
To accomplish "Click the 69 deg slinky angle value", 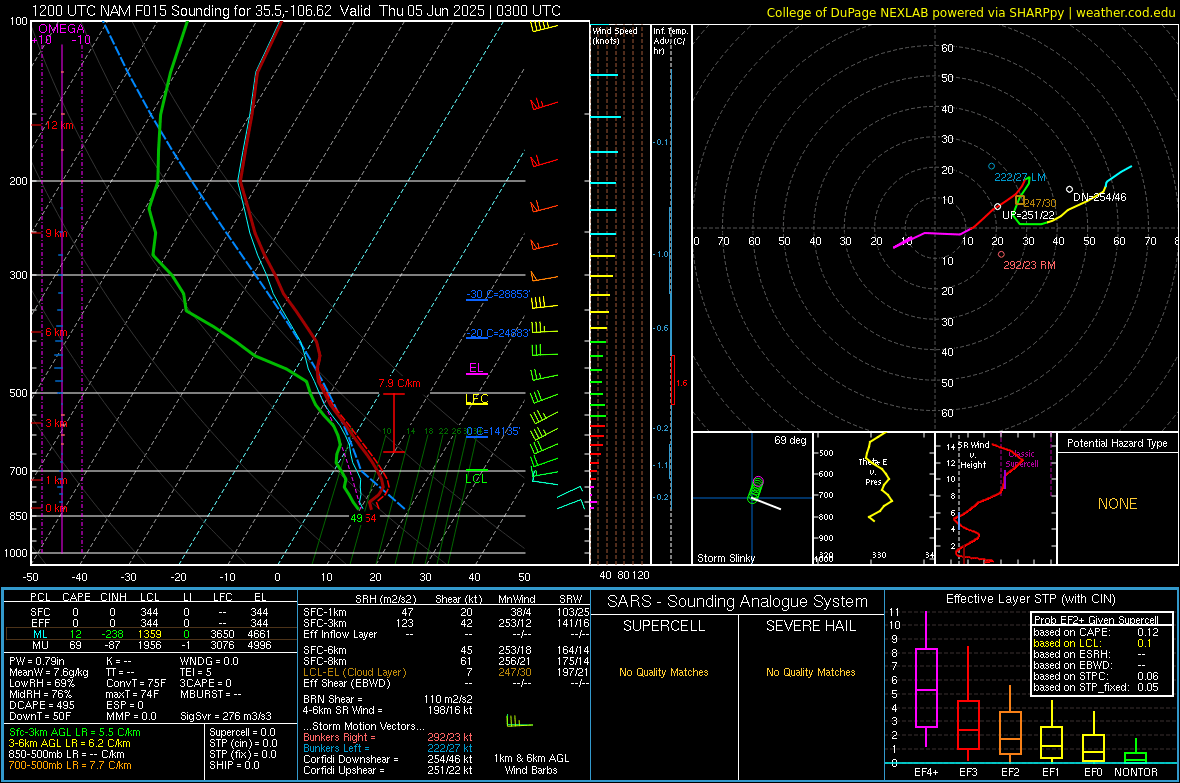I will pyautogui.click(x=790, y=440).
